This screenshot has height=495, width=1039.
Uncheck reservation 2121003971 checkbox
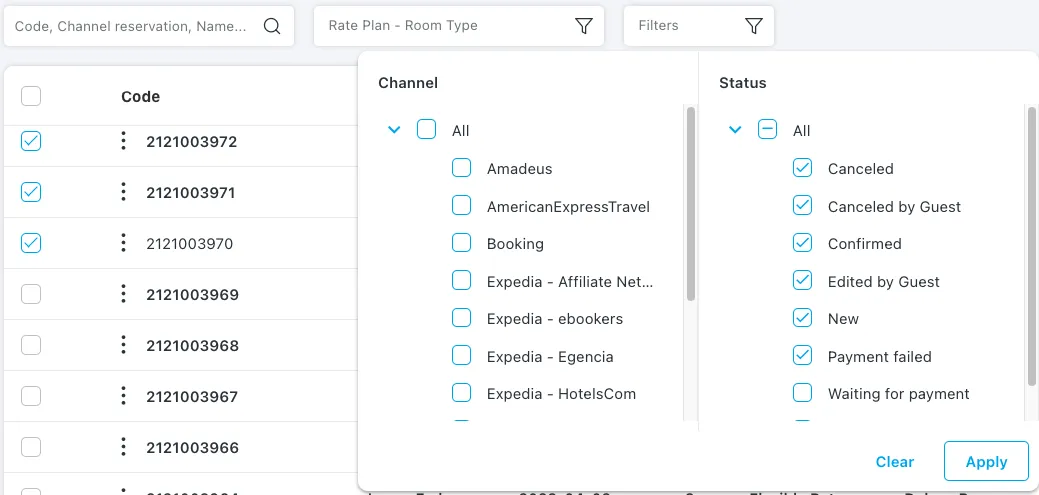(x=31, y=192)
